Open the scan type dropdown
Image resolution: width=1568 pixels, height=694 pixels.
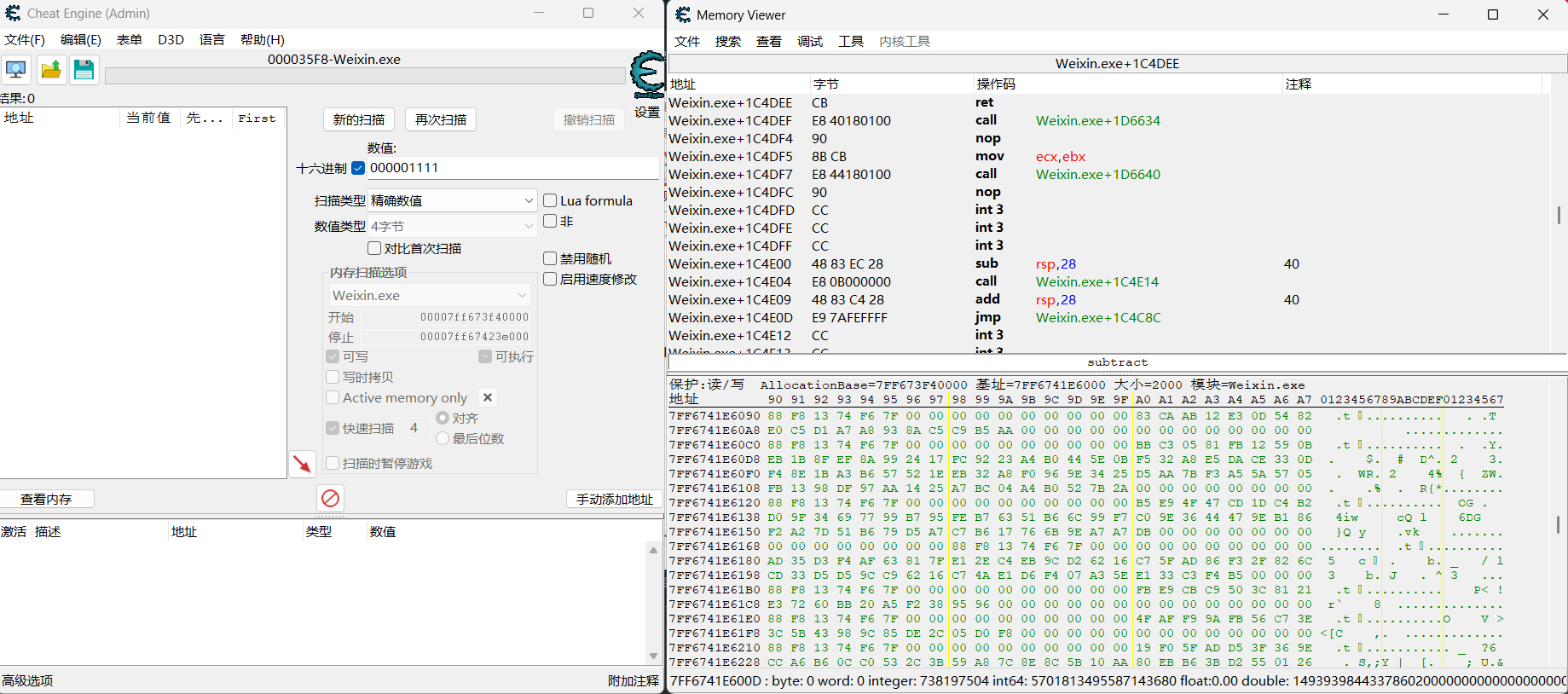click(x=452, y=200)
